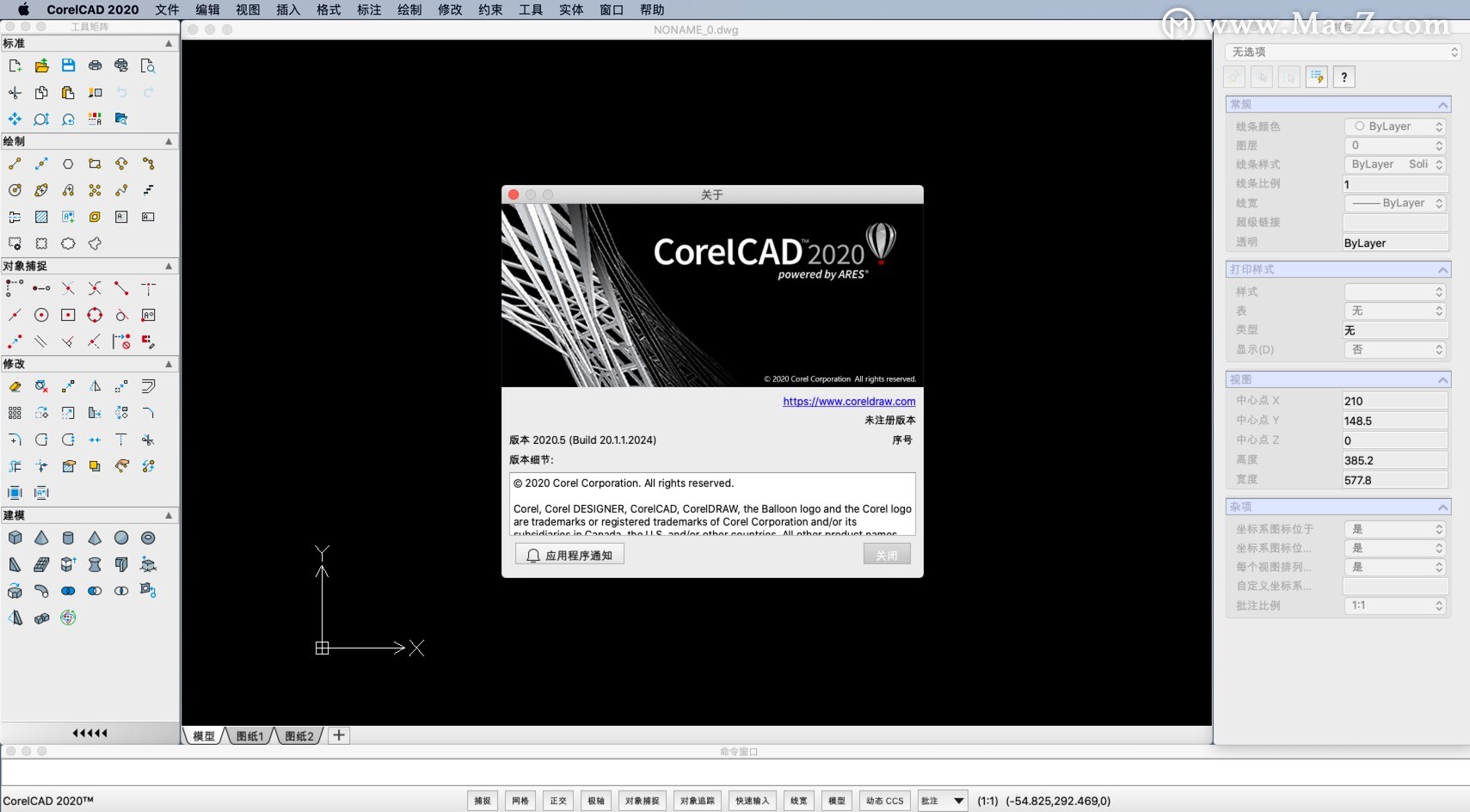Open the 线宽 ByLayer dropdown in properties

(x=1395, y=203)
